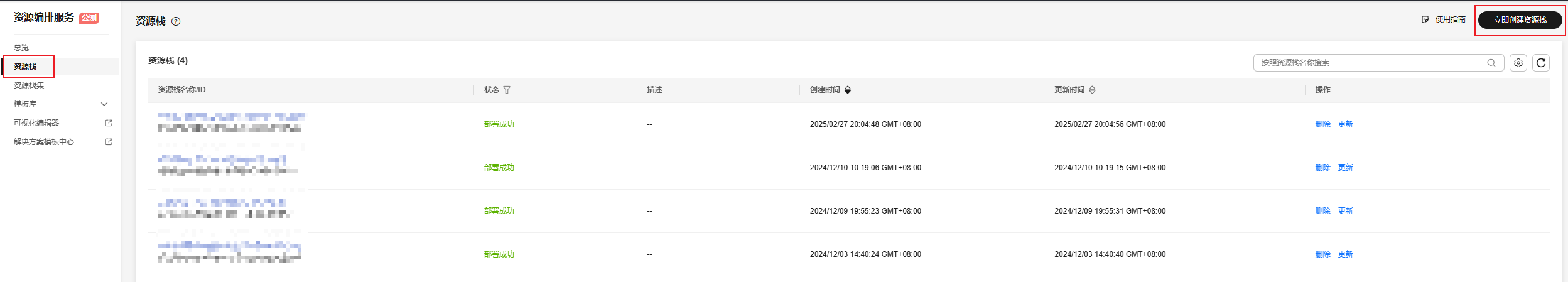Expand the 模板库 menu chevron
The width and height of the screenshot is (1568, 282).
pos(104,104)
